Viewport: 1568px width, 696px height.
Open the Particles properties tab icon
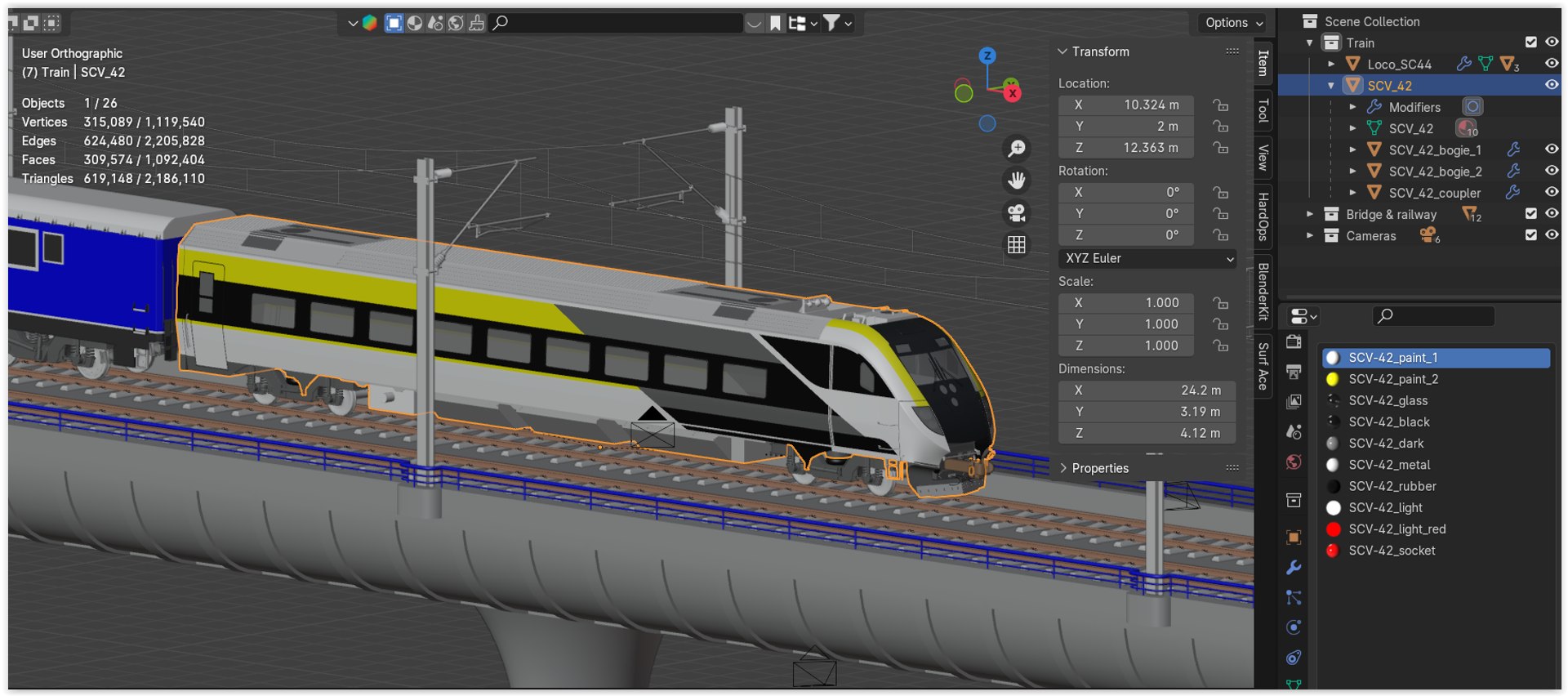point(1294,598)
